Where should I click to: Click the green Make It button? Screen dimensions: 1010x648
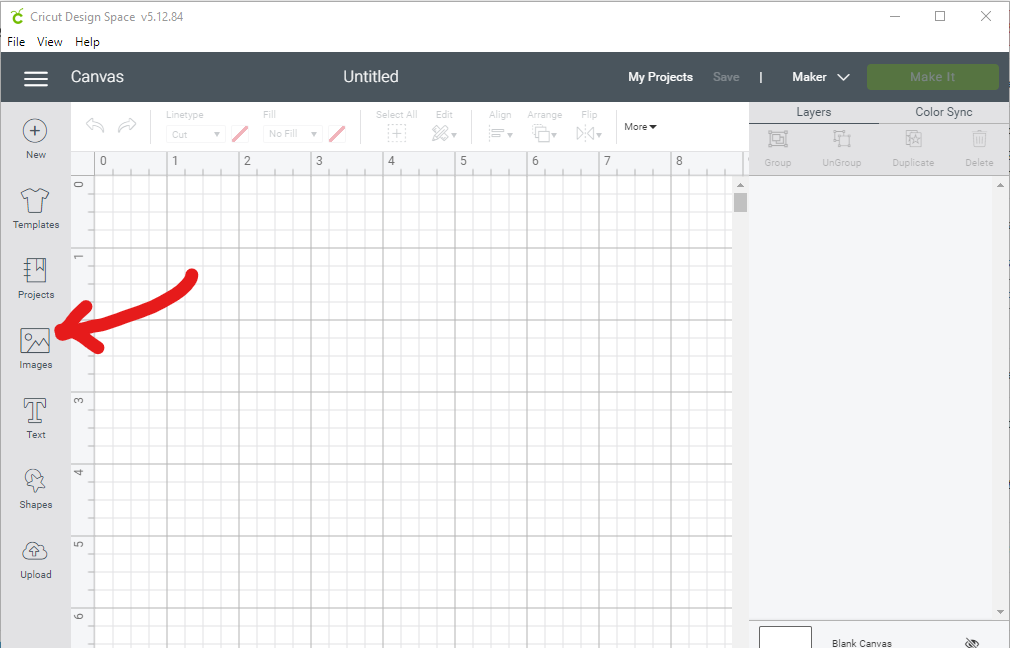932,77
